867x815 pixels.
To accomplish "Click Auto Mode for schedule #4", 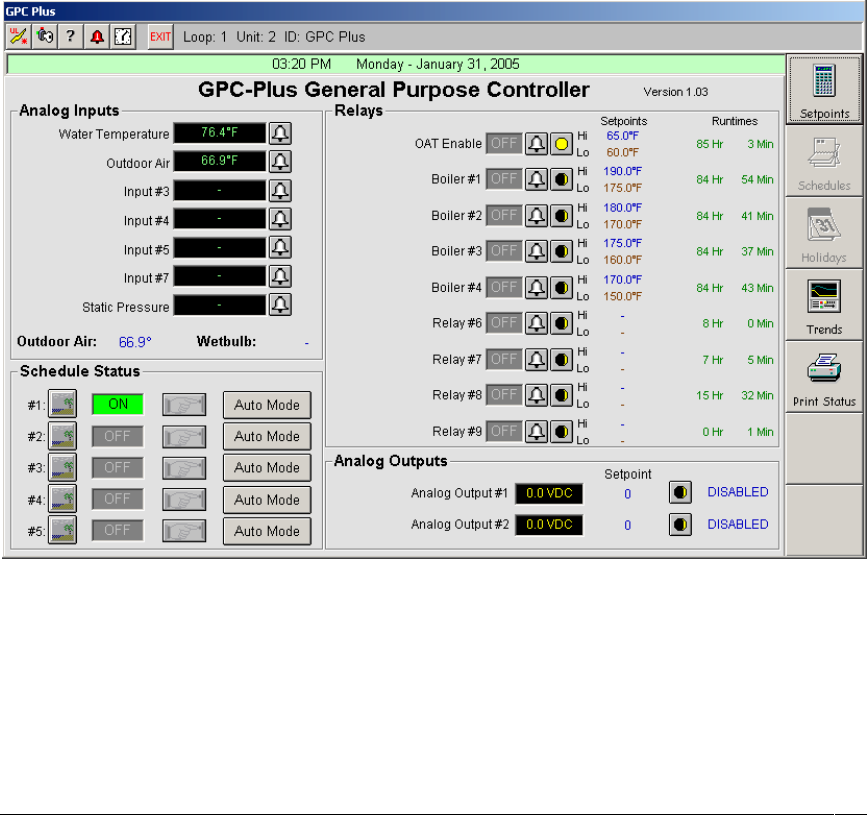I will pyautogui.click(x=267, y=500).
